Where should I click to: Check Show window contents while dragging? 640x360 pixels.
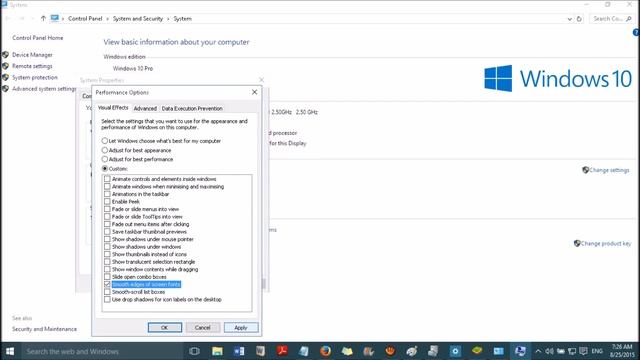(x=107, y=269)
